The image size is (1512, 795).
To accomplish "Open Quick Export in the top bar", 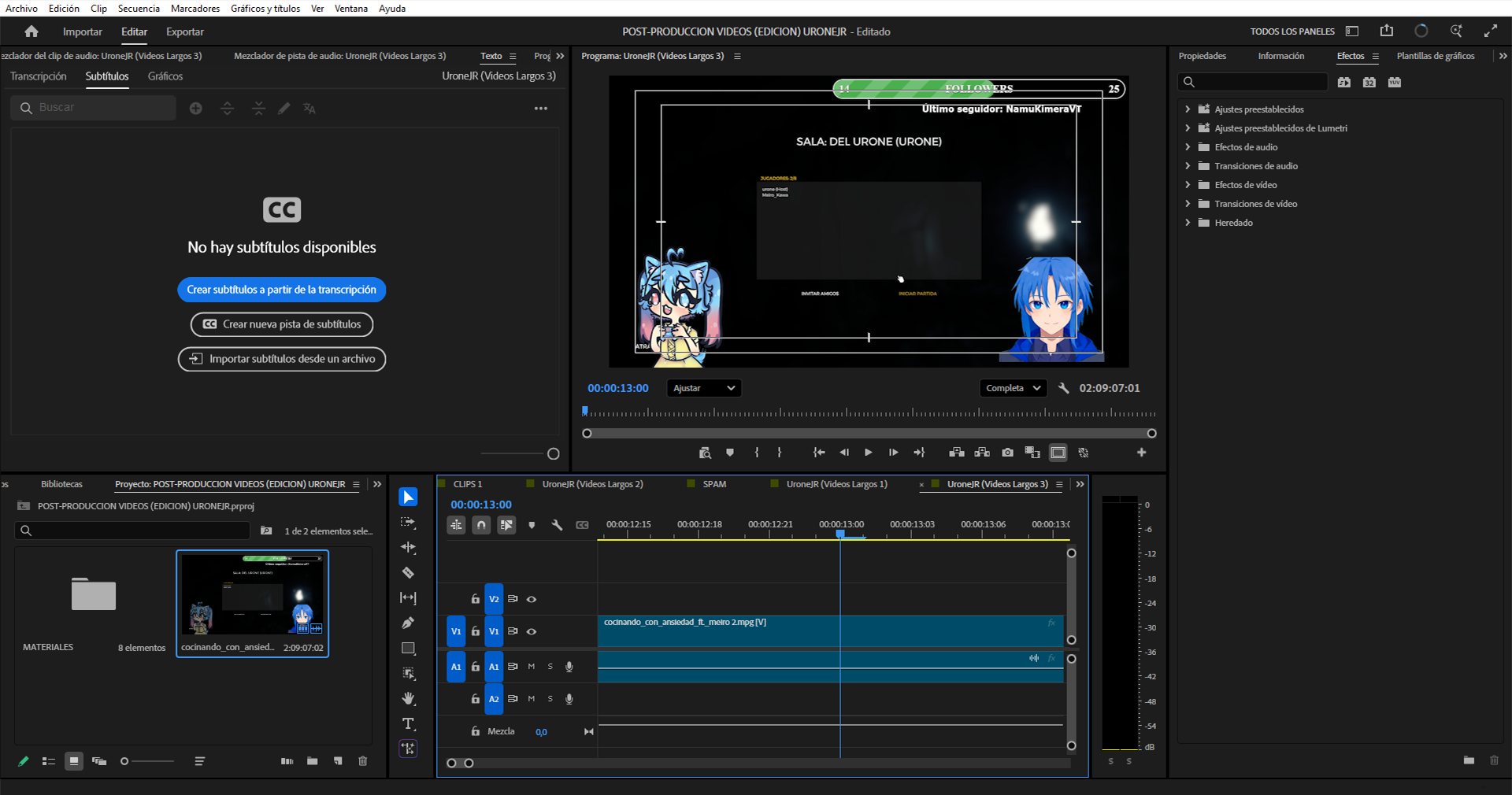I will coord(1387,31).
